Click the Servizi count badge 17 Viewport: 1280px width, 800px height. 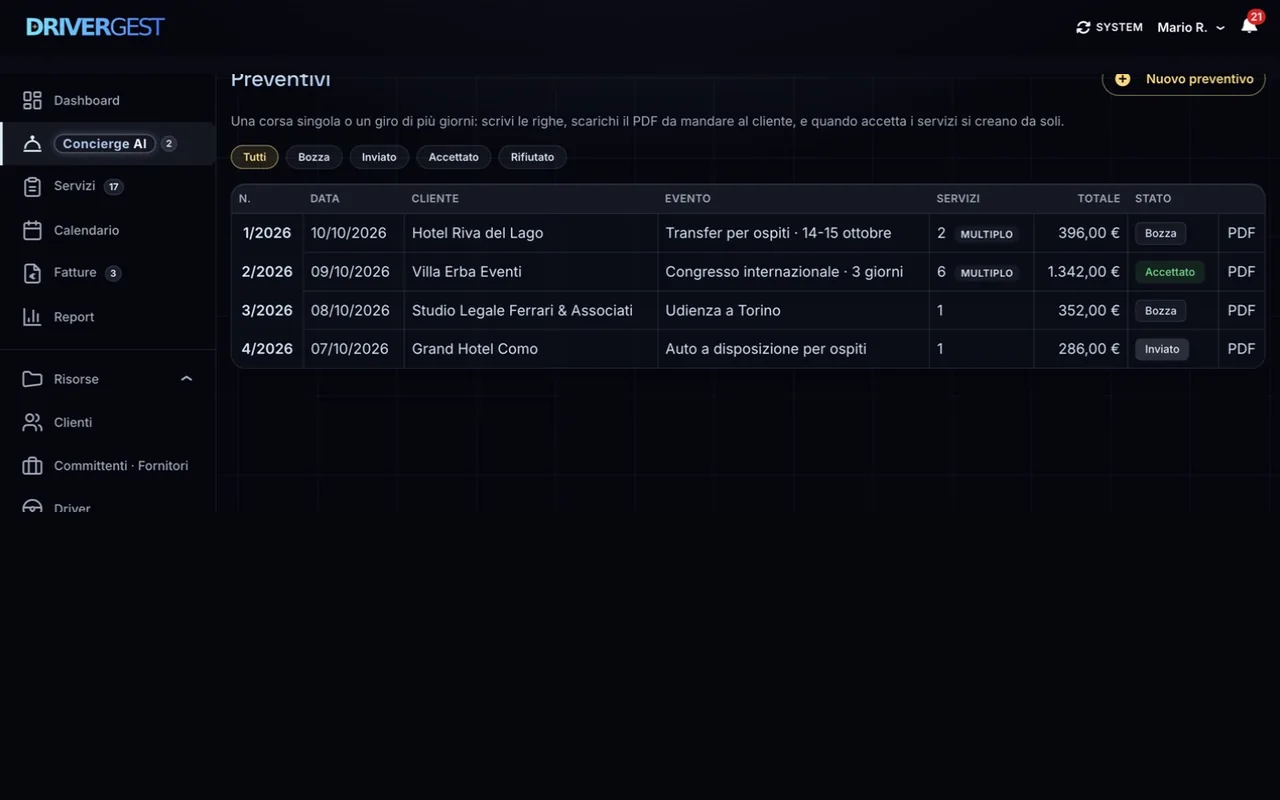coord(114,187)
